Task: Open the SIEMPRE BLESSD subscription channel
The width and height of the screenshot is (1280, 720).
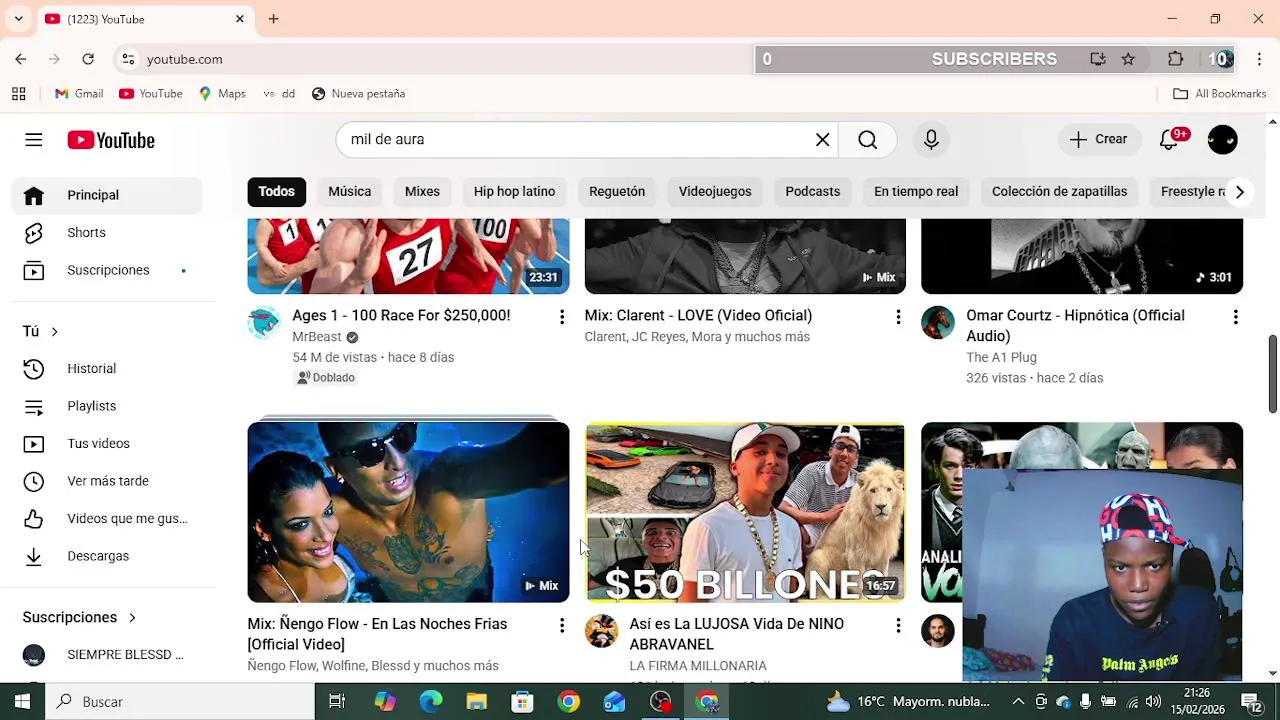Action: click(107, 655)
